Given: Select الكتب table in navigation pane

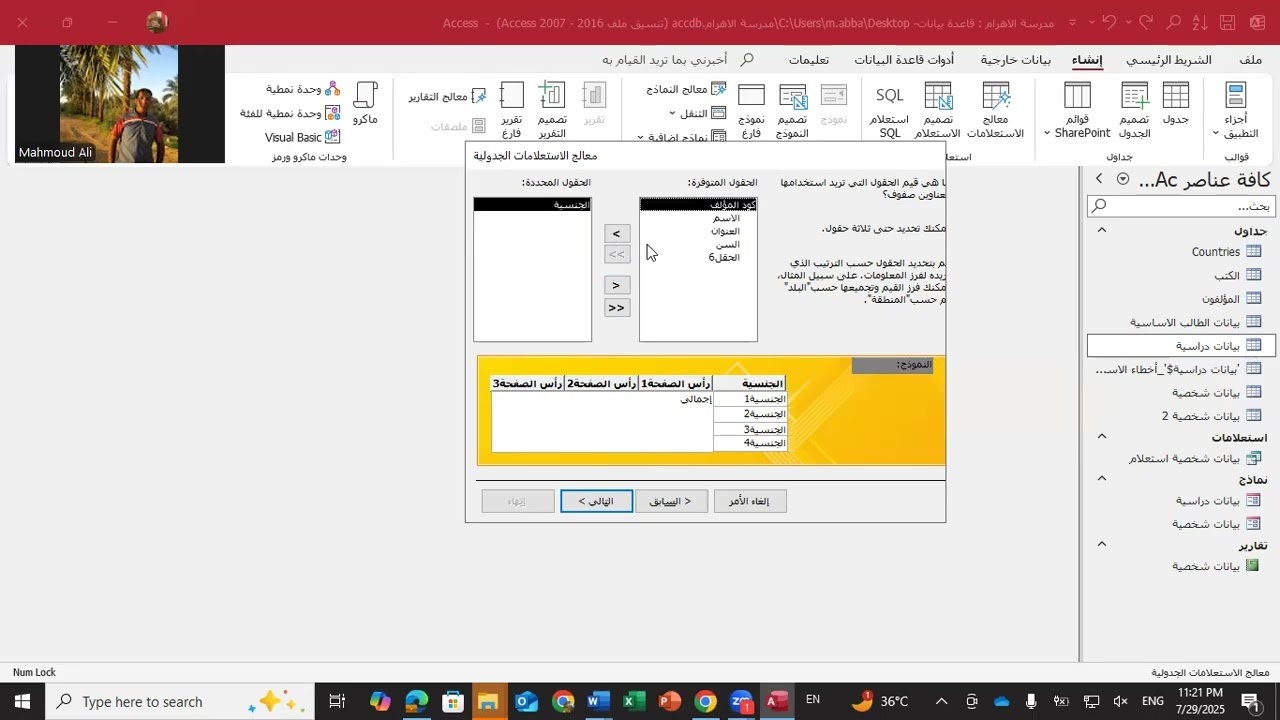Looking at the screenshot, I should 1181,275.
